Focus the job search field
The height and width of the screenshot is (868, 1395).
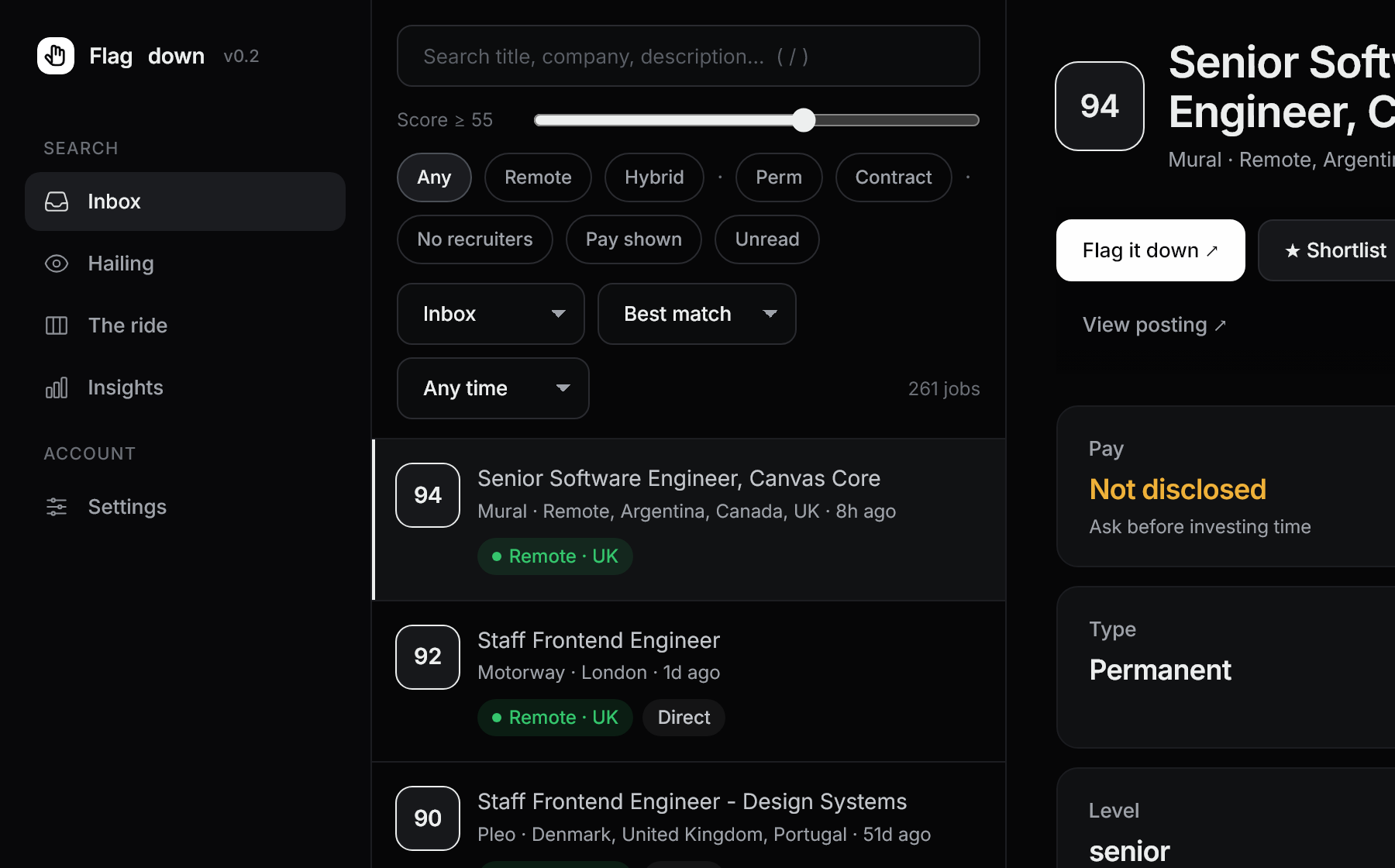pos(688,56)
